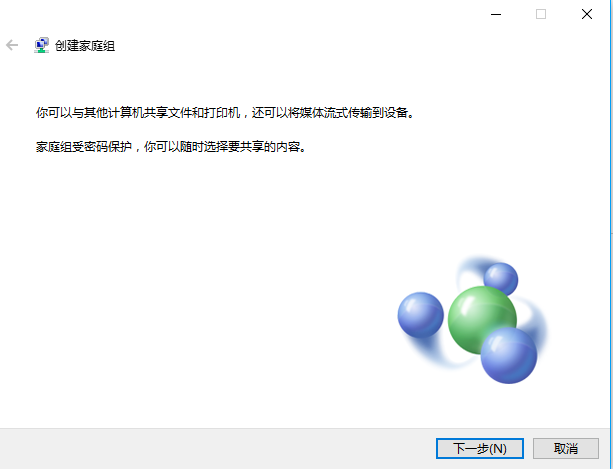Click the blue swirl behind the spheres
613x469 pixels.
pyautogui.click(x=538, y=319)
